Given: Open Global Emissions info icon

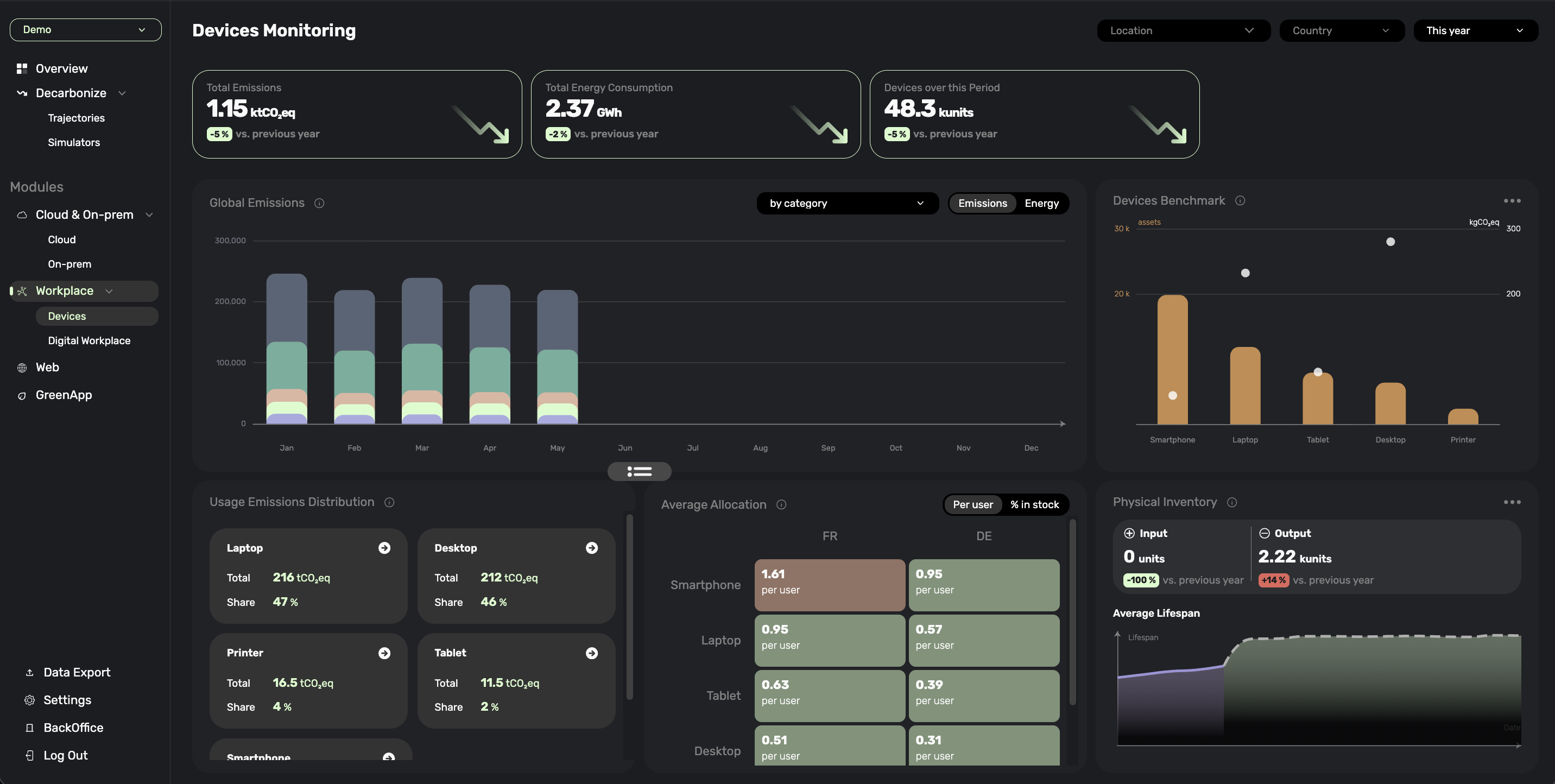Looking at the screenshot, I should [x=319, y=204].
